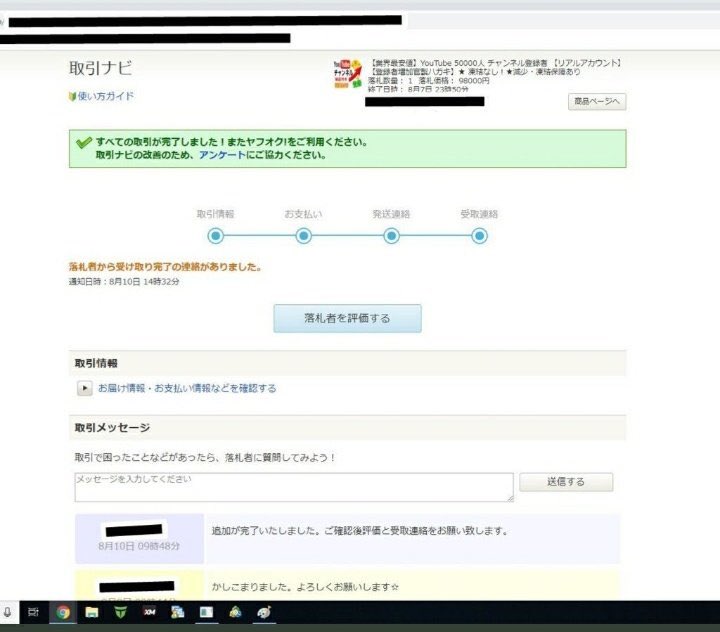
Task: Open the taskbar icon right of the XM app
Action: (178, 612)
